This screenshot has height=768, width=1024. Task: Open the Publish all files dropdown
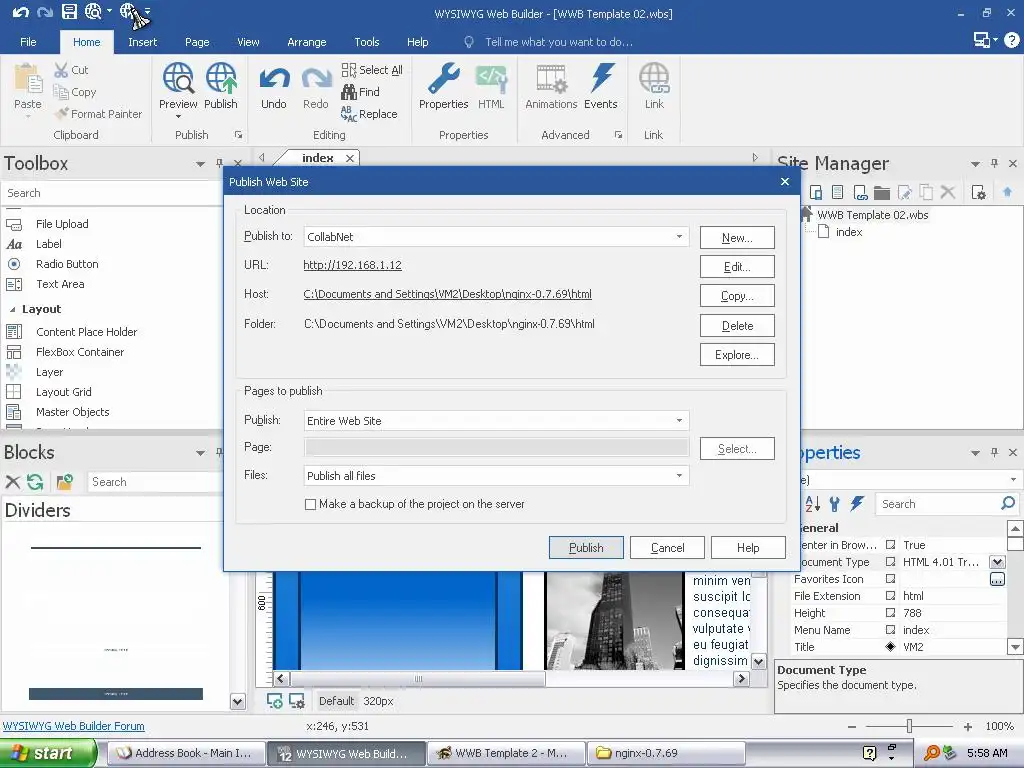679,475
